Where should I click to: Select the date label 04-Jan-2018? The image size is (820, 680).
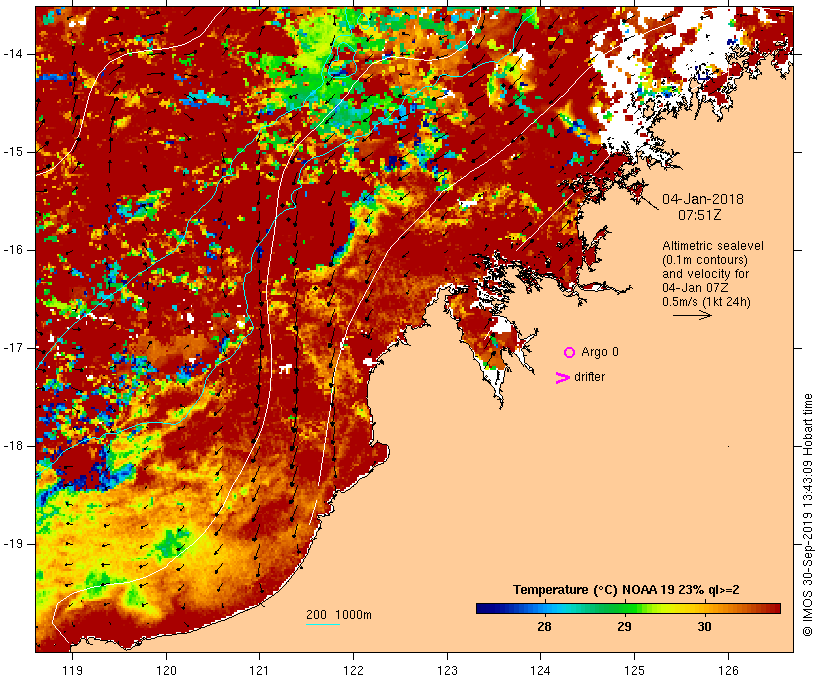702,199
